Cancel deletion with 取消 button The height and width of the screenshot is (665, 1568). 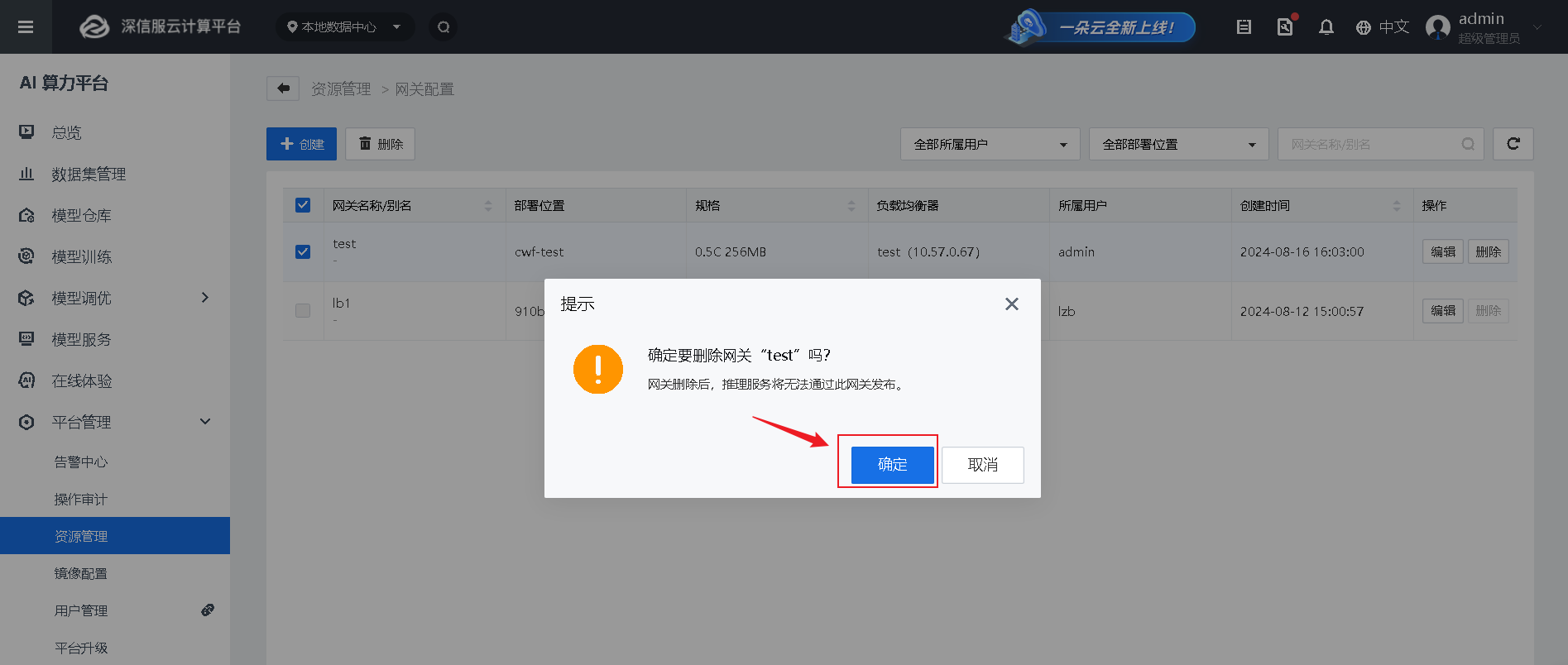pos(983,465)
